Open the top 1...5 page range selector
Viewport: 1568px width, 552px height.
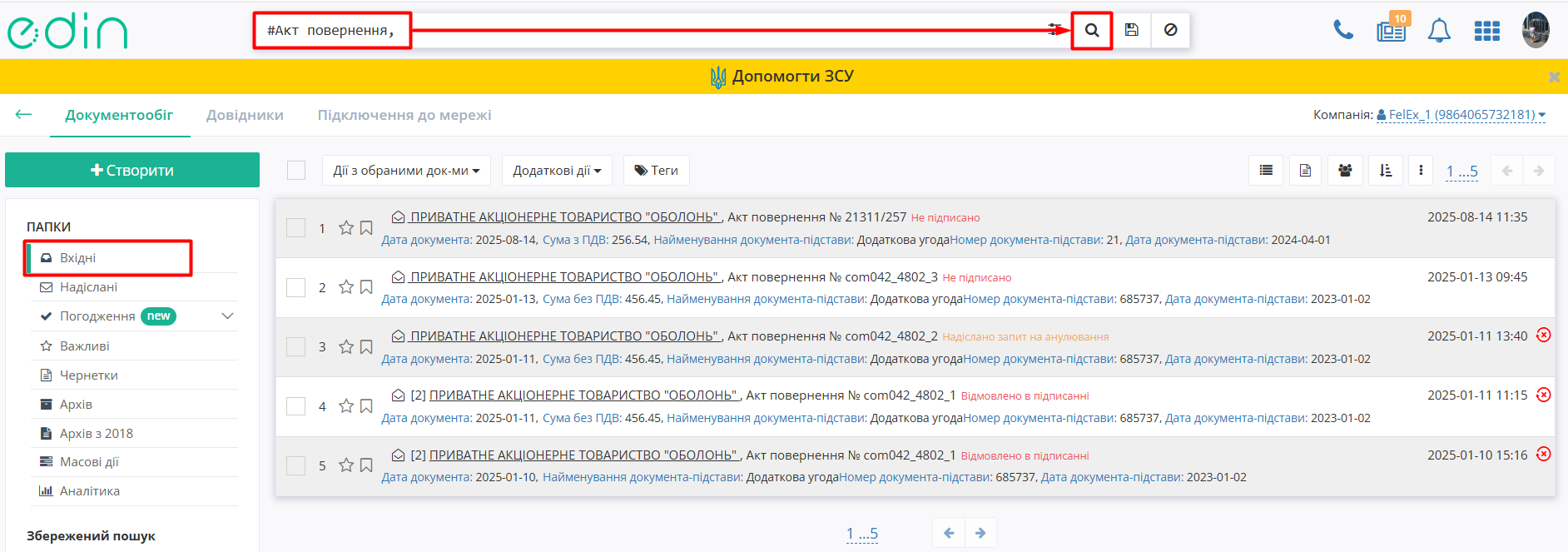[x=1461, y=172]
